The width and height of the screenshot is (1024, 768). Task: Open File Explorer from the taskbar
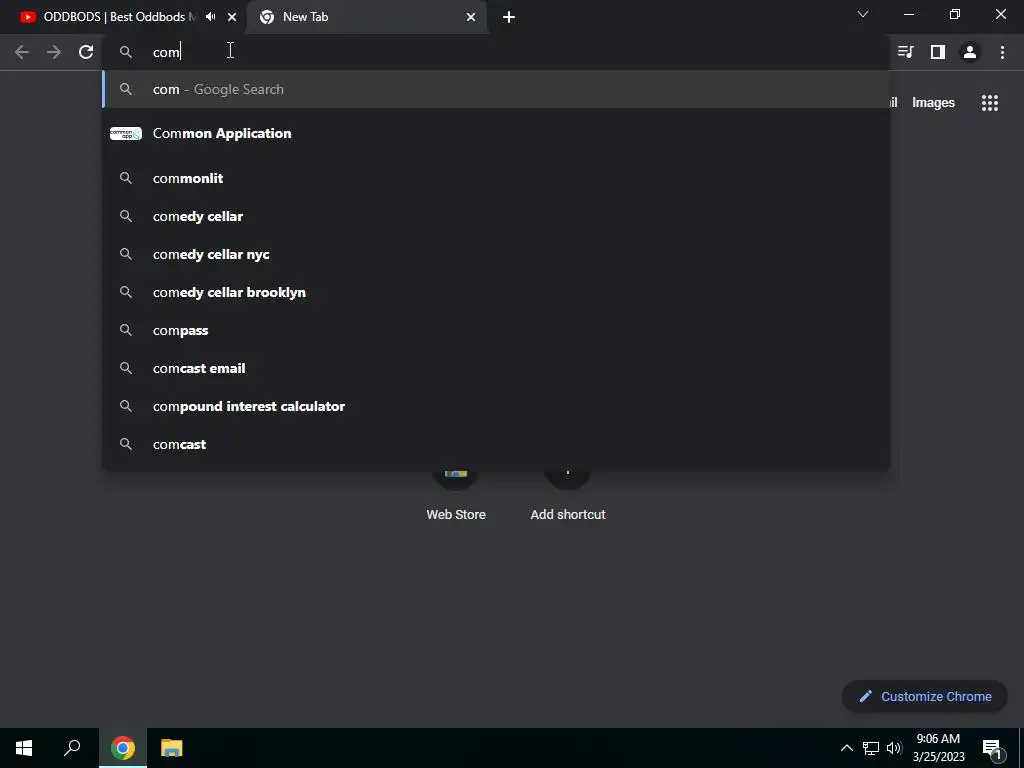click(172, 748)
